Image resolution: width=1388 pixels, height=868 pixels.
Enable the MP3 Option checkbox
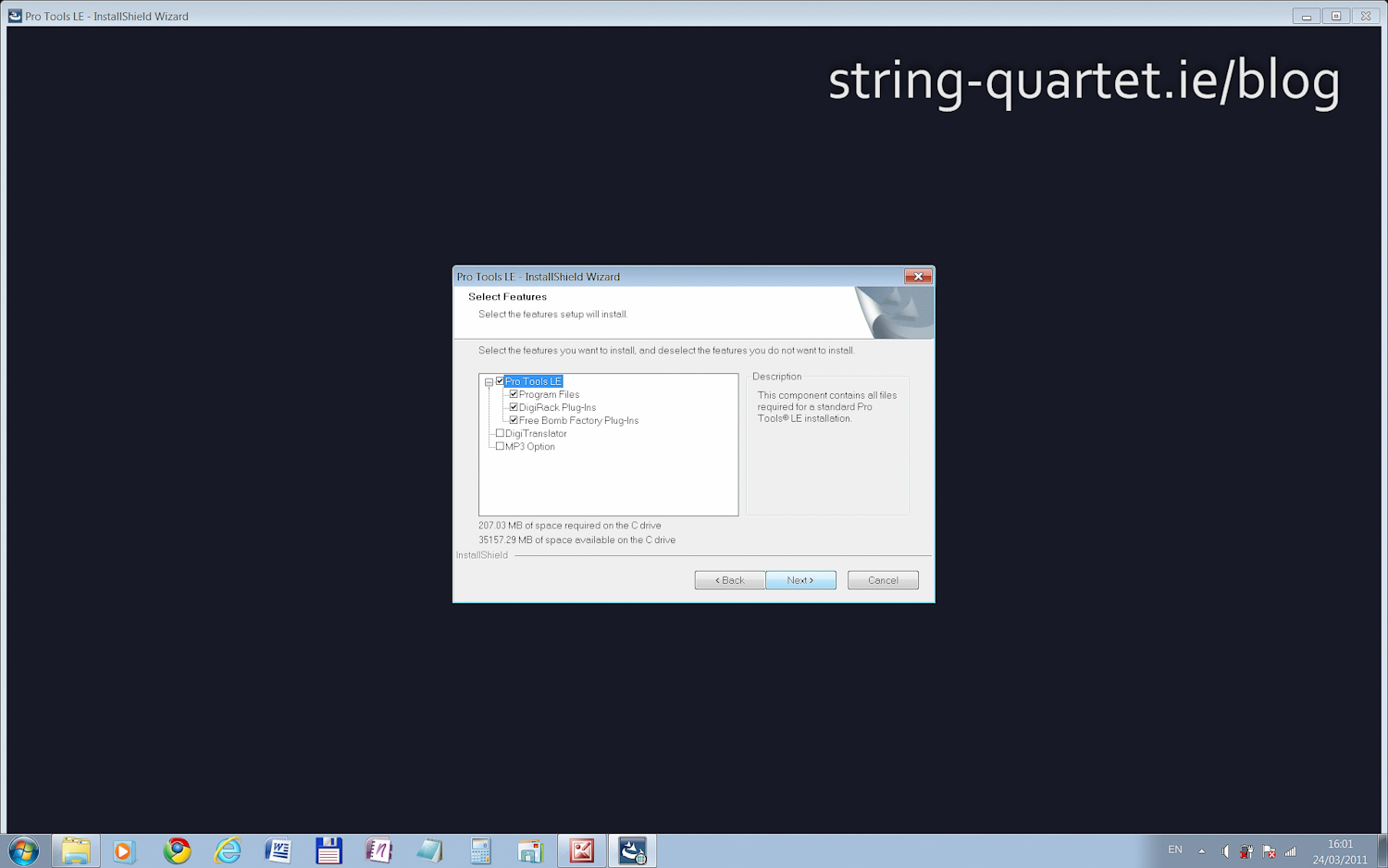[500, 446]
